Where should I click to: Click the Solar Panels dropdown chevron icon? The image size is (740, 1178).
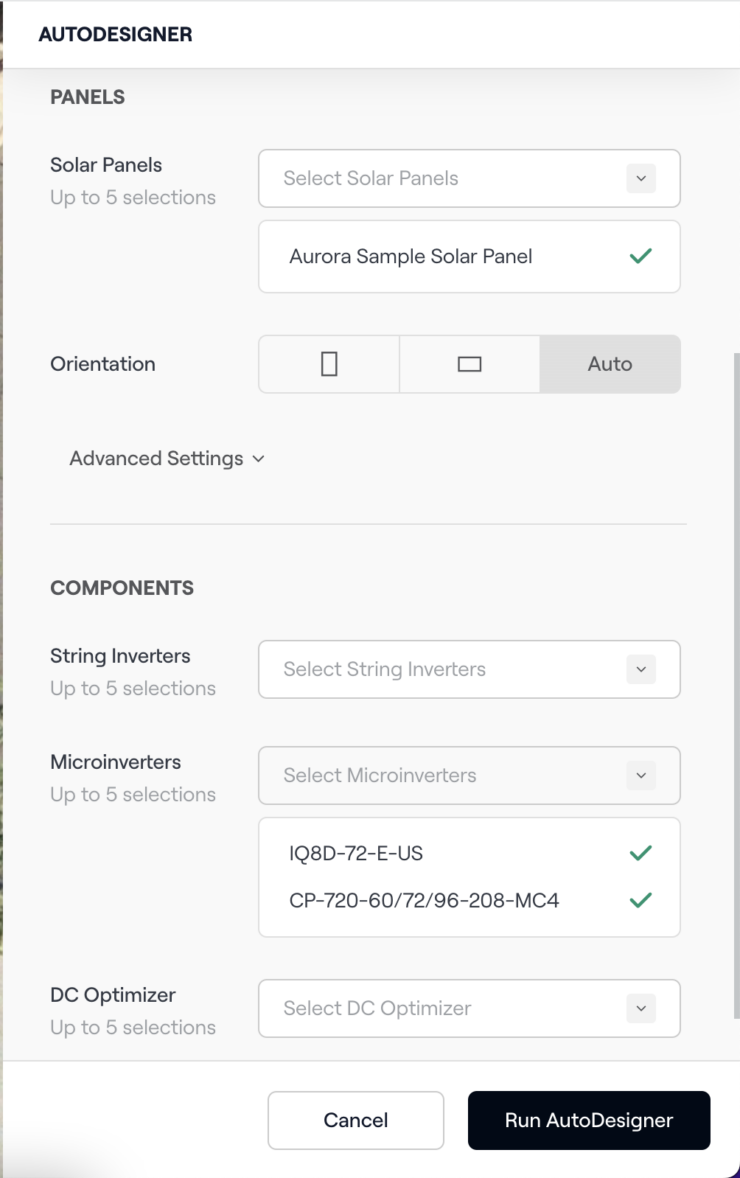pyautogui.click(x=640, y=178)
